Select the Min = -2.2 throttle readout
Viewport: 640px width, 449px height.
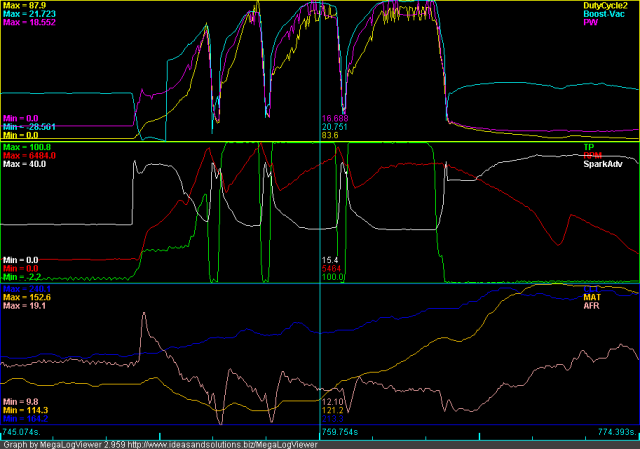tap(26, 276)
